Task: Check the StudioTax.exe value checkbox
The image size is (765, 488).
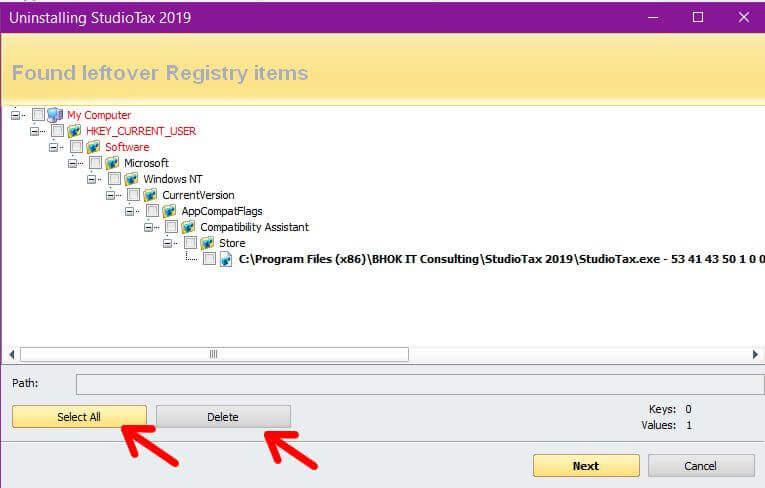Action: 210,259
